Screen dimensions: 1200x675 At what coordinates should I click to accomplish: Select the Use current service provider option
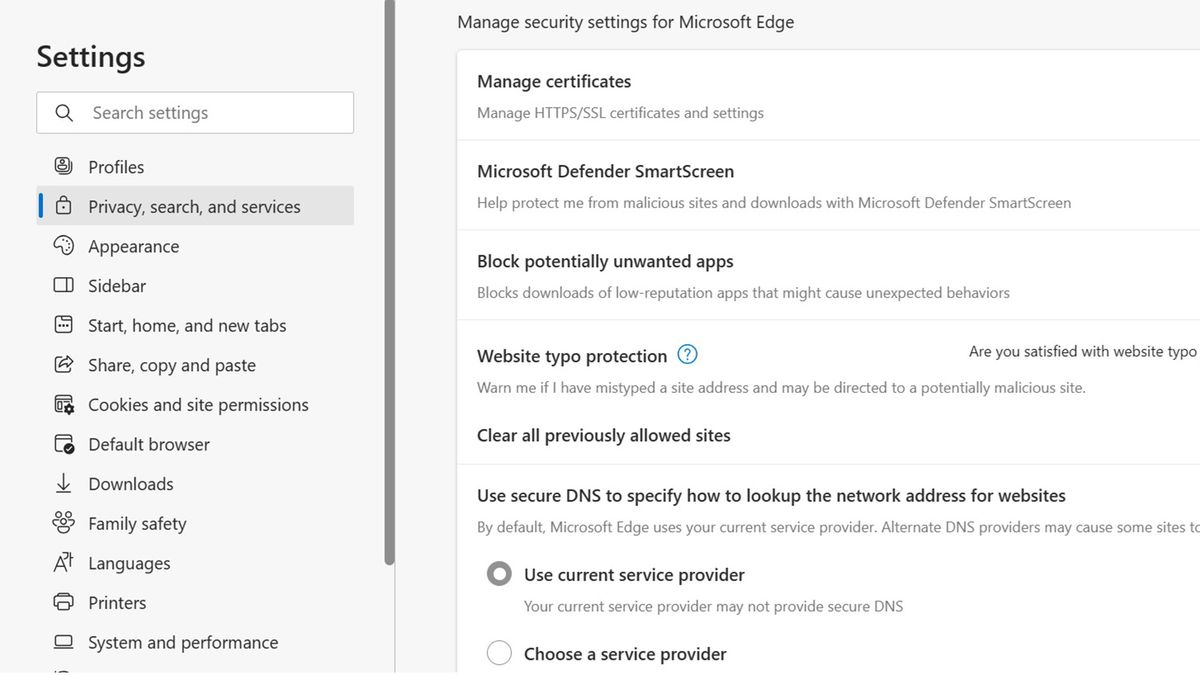[x=499, y=573]
